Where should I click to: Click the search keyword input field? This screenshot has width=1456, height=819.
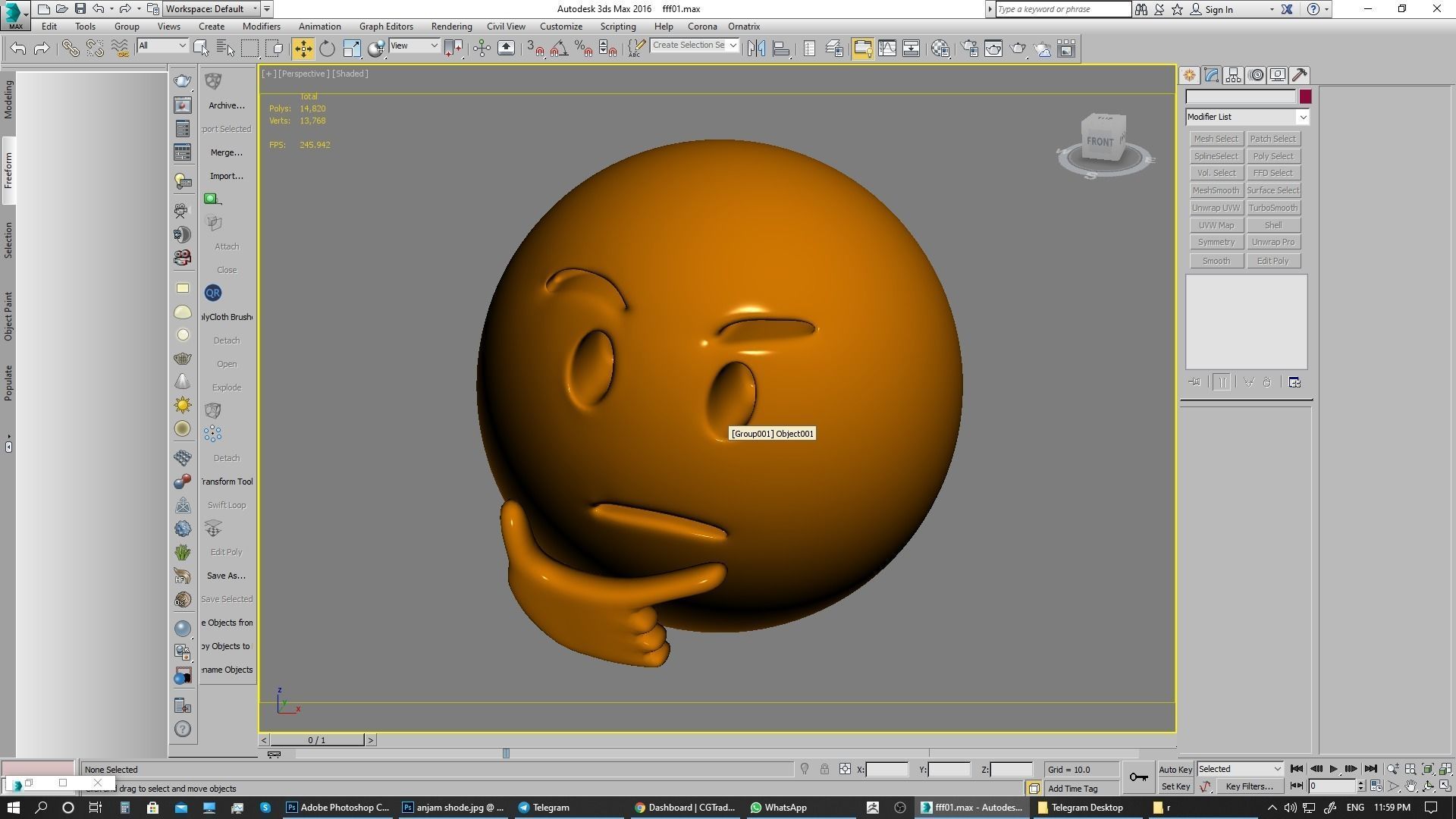[1063, 9]
